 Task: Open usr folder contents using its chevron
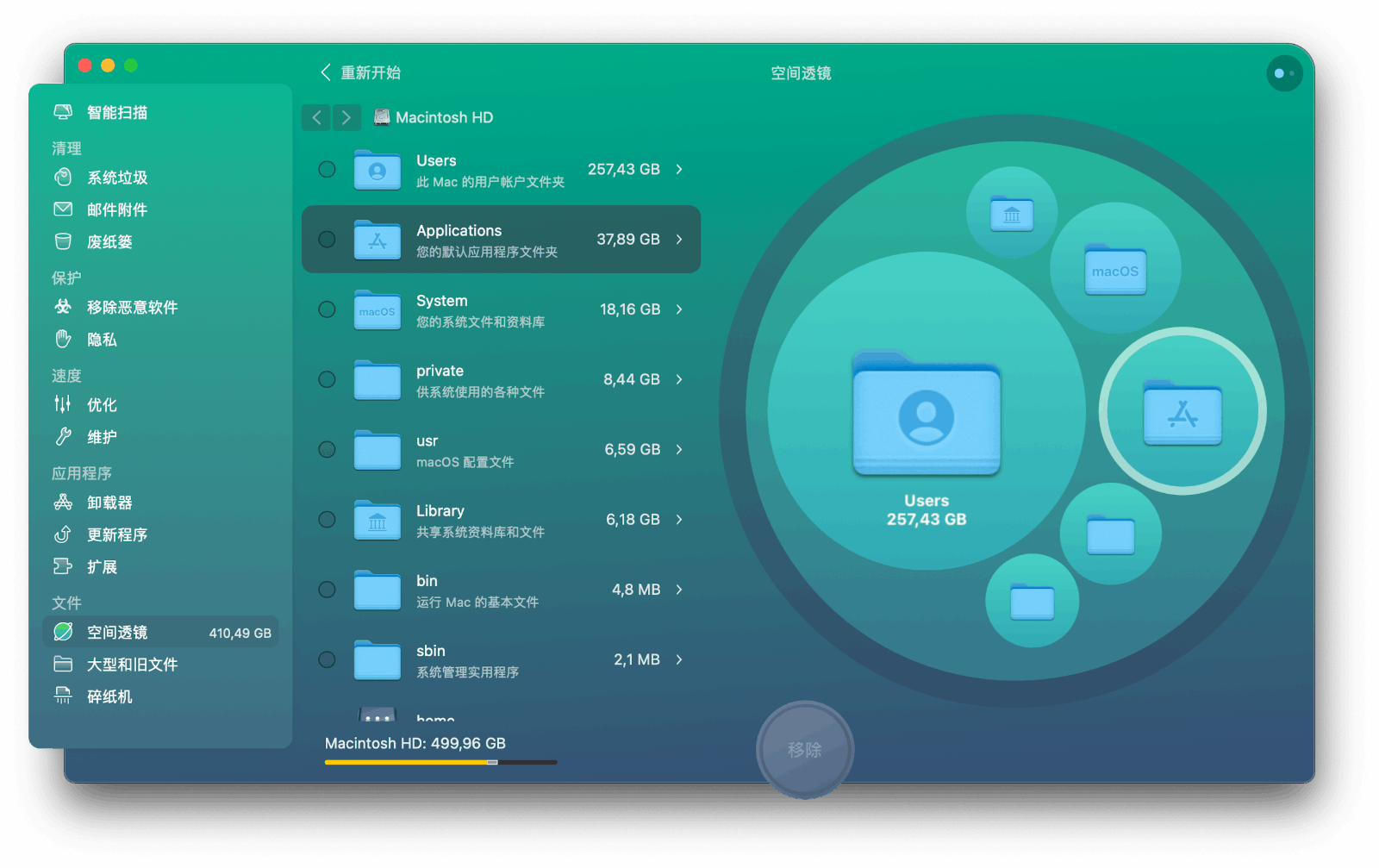(x=680, y=449)
